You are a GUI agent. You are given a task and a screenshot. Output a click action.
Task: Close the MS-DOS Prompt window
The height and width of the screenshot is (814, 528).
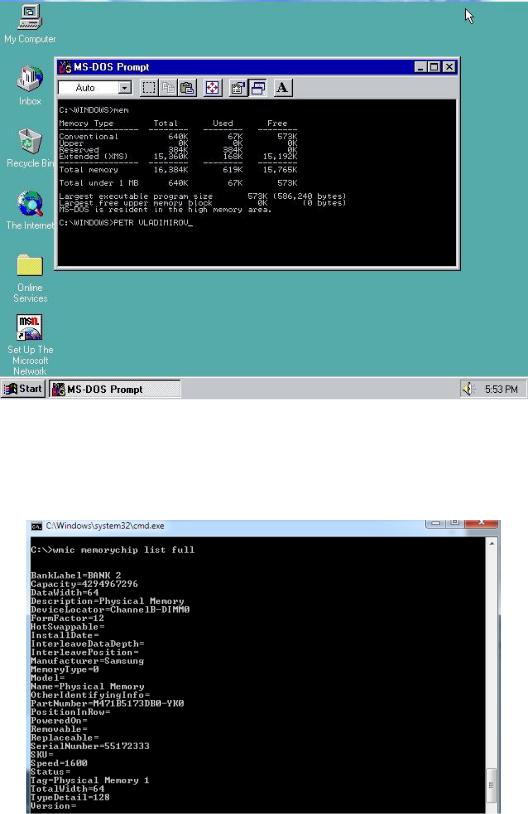tap(450, 67)
